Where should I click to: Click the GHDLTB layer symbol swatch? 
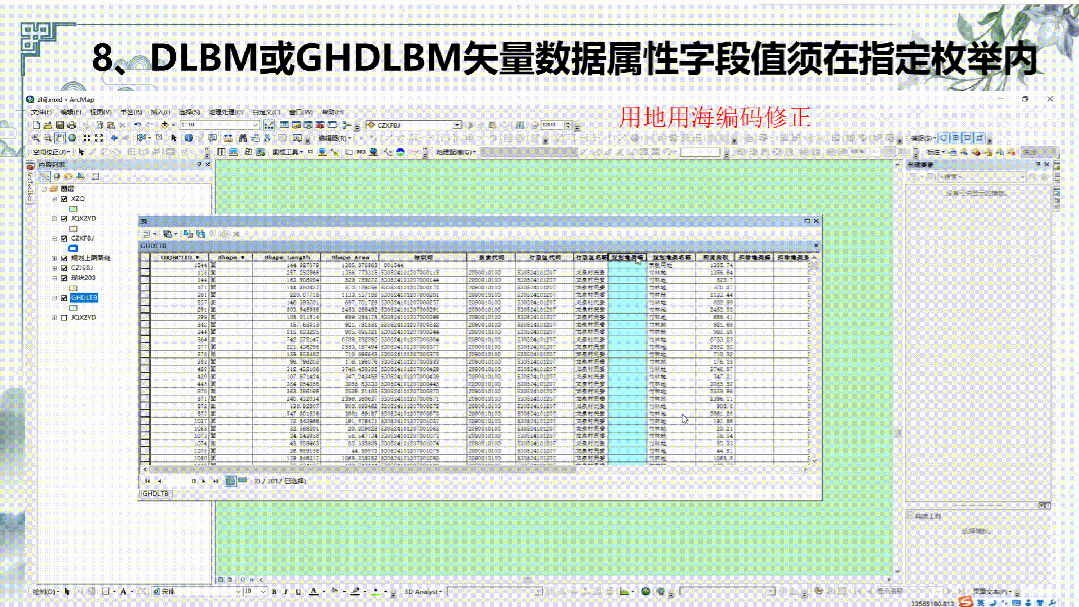pyautogui.click(x=73, y=308)
